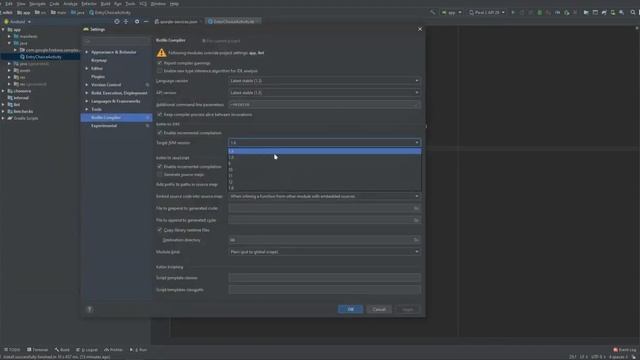
Task: Toggle Copy library runtime files checkbox
Action: coord(160,230)
